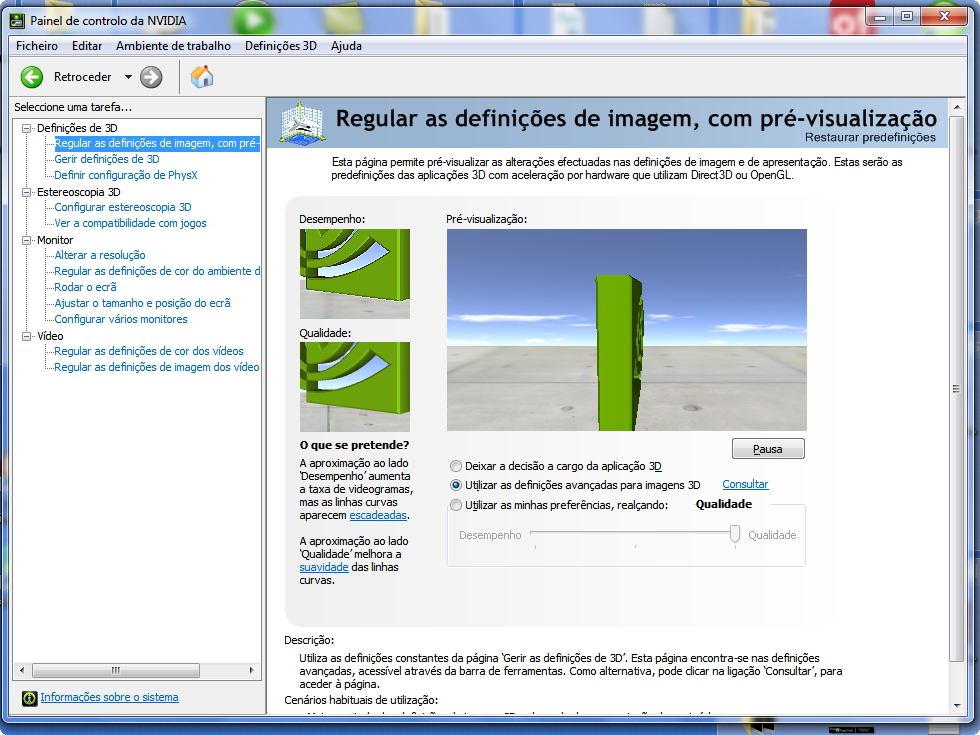Click the main panel vertical scrollbar thumb
This screenshot has width=980, height=735.
[956, 389]
